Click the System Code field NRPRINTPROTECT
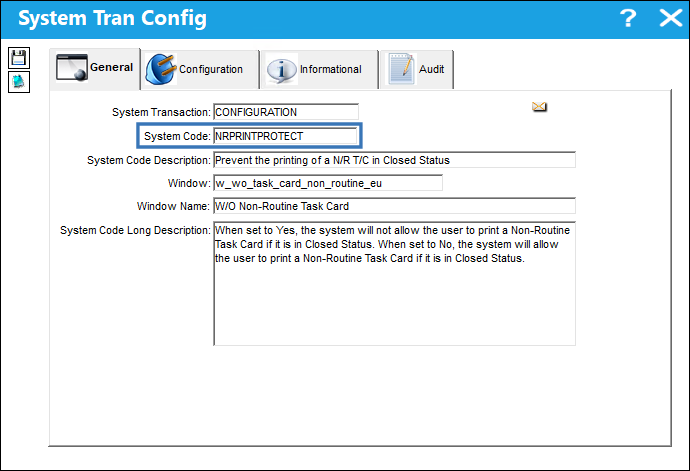The height and width of the screenshot is (471, 690). (286, 136)
